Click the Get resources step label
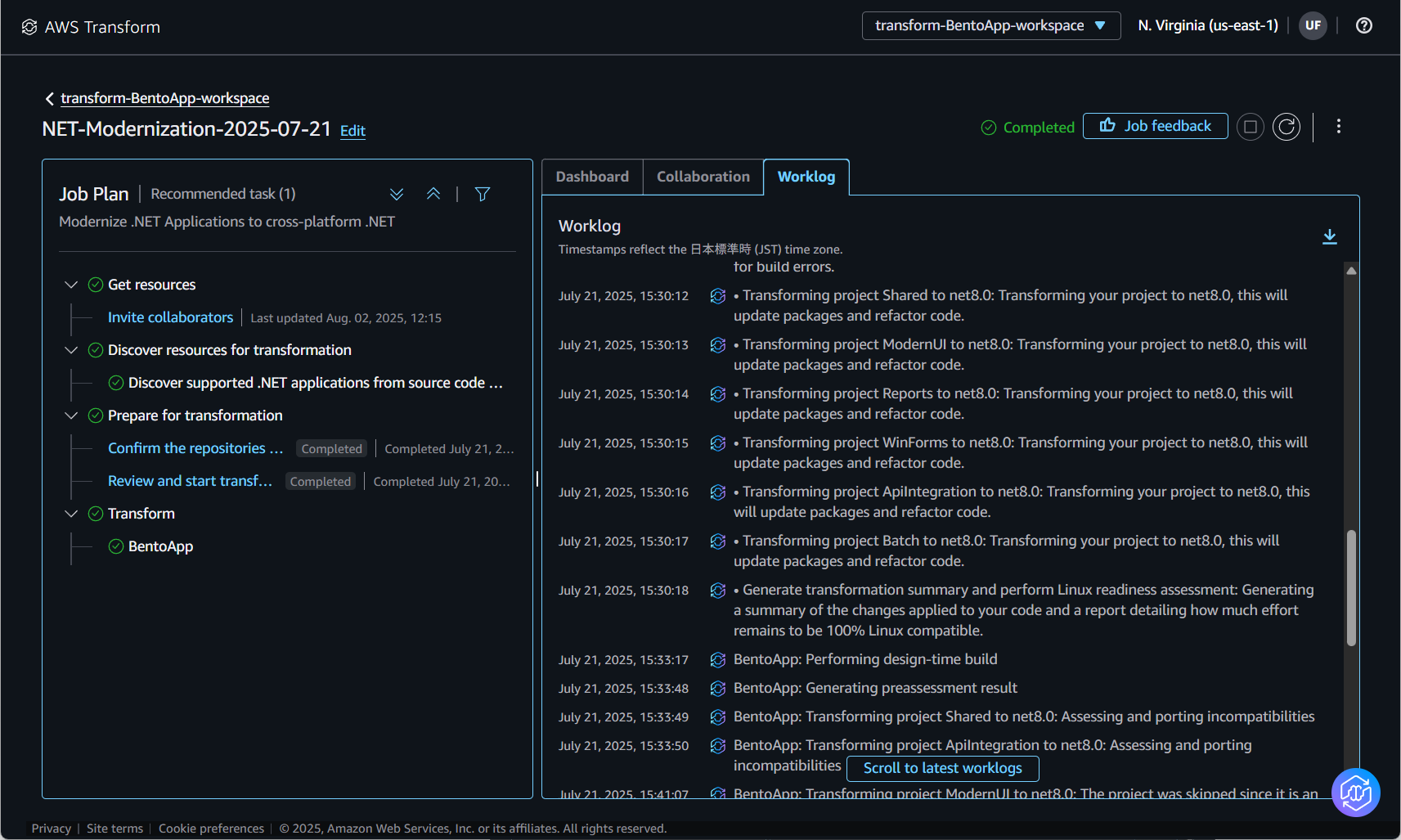The width and height of the screenshot is (1401, 840). point(152,285)
